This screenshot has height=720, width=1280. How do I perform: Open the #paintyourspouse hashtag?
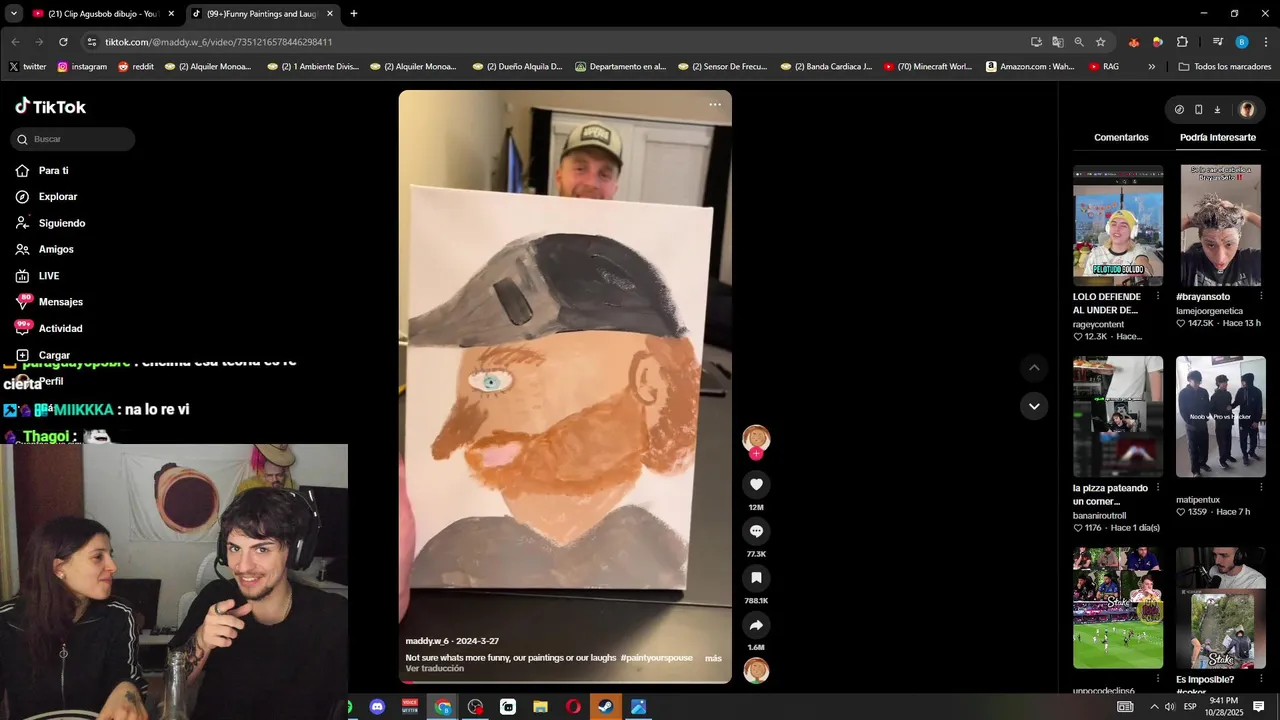656,658
